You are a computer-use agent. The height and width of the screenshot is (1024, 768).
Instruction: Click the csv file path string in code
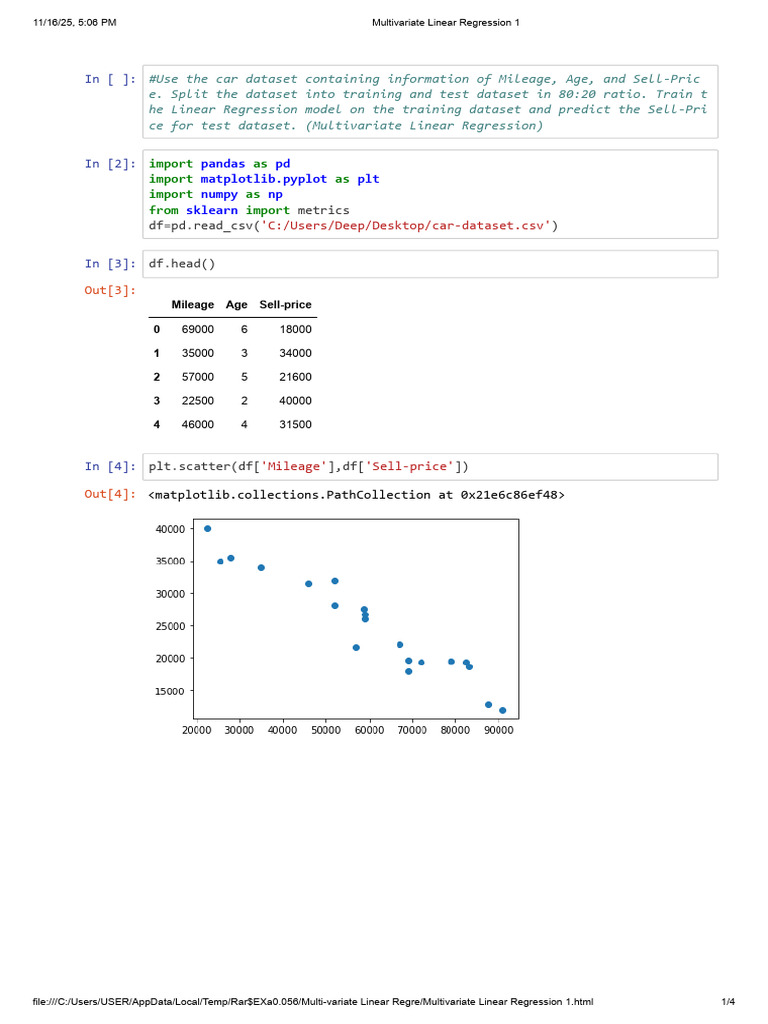(x=406, y=226)
